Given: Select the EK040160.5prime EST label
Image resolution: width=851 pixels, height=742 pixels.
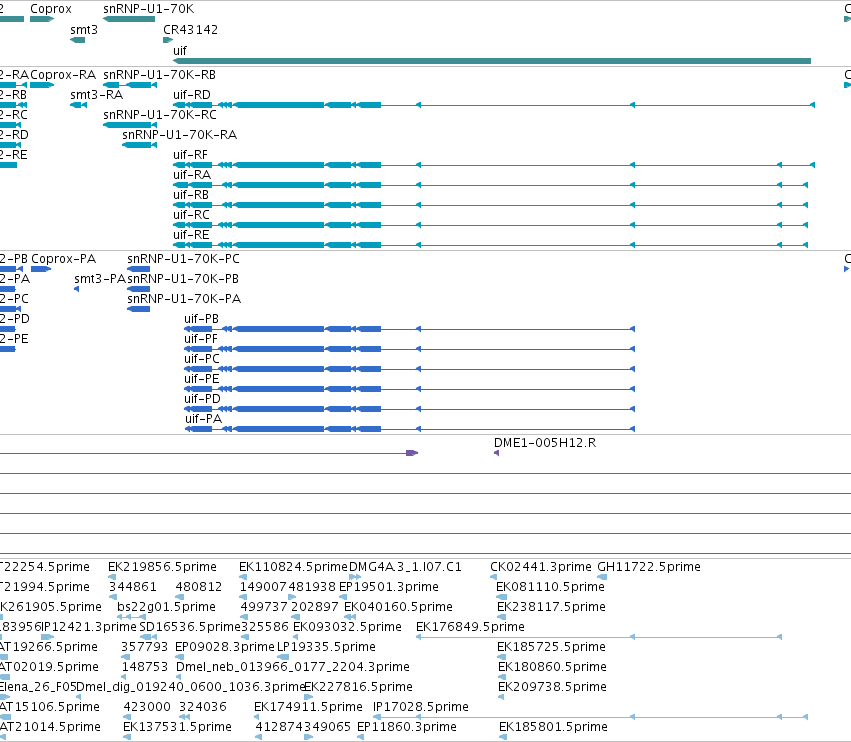Looking at the screenshot, I should [398, 607].
